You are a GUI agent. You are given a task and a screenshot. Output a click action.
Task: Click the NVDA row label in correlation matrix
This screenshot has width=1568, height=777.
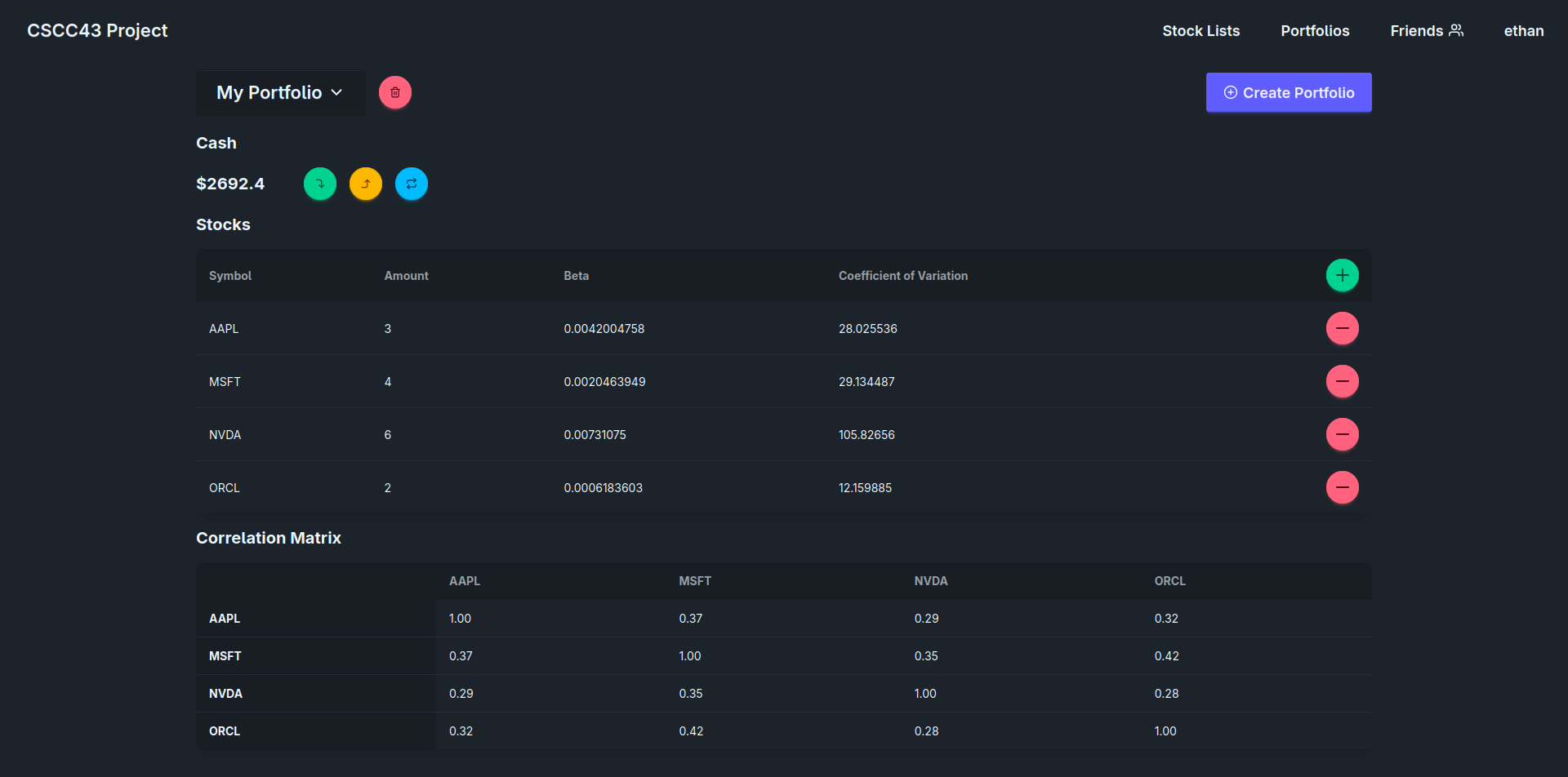coord(225,694)
